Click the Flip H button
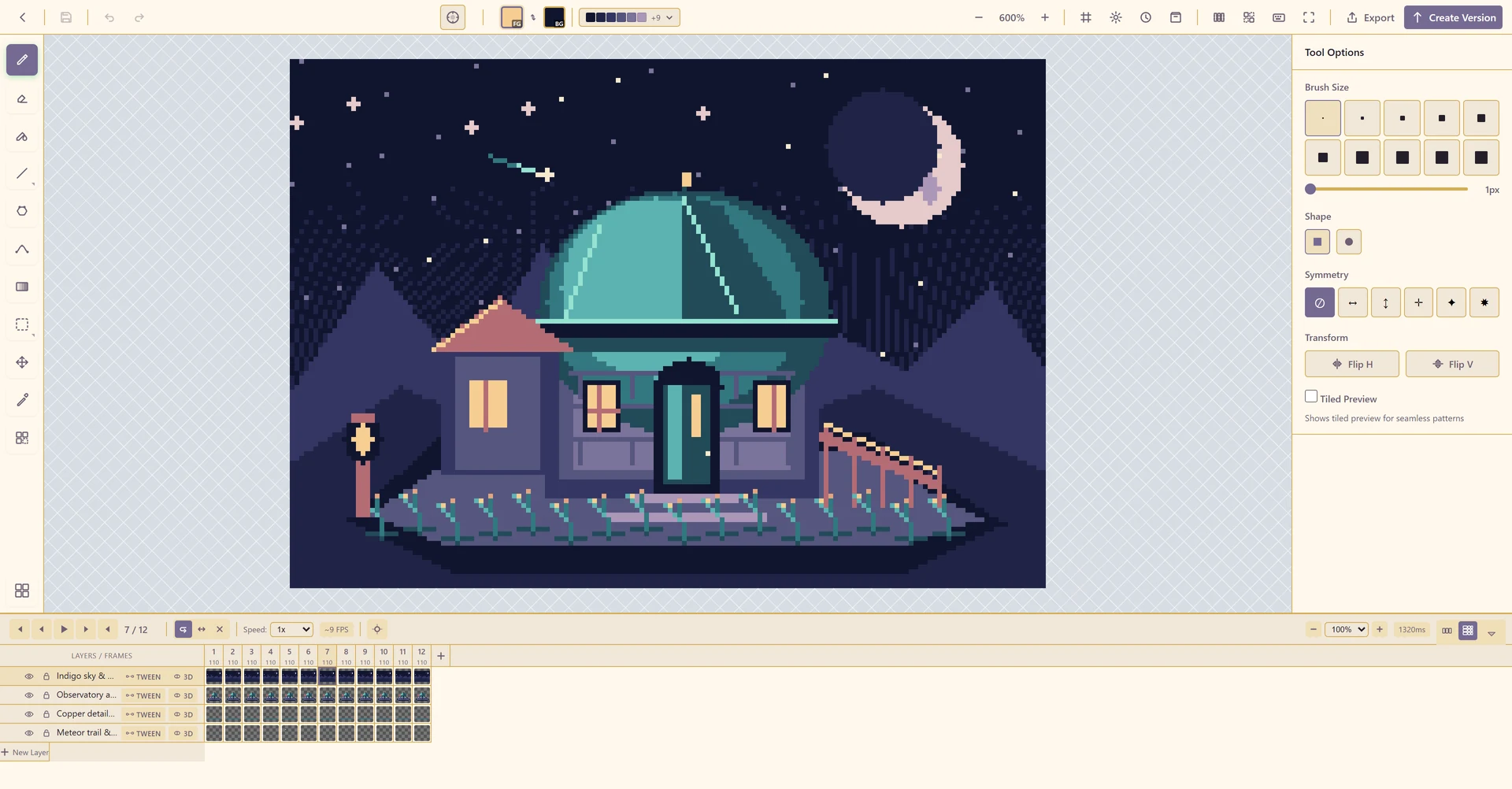 (1352, 364)
